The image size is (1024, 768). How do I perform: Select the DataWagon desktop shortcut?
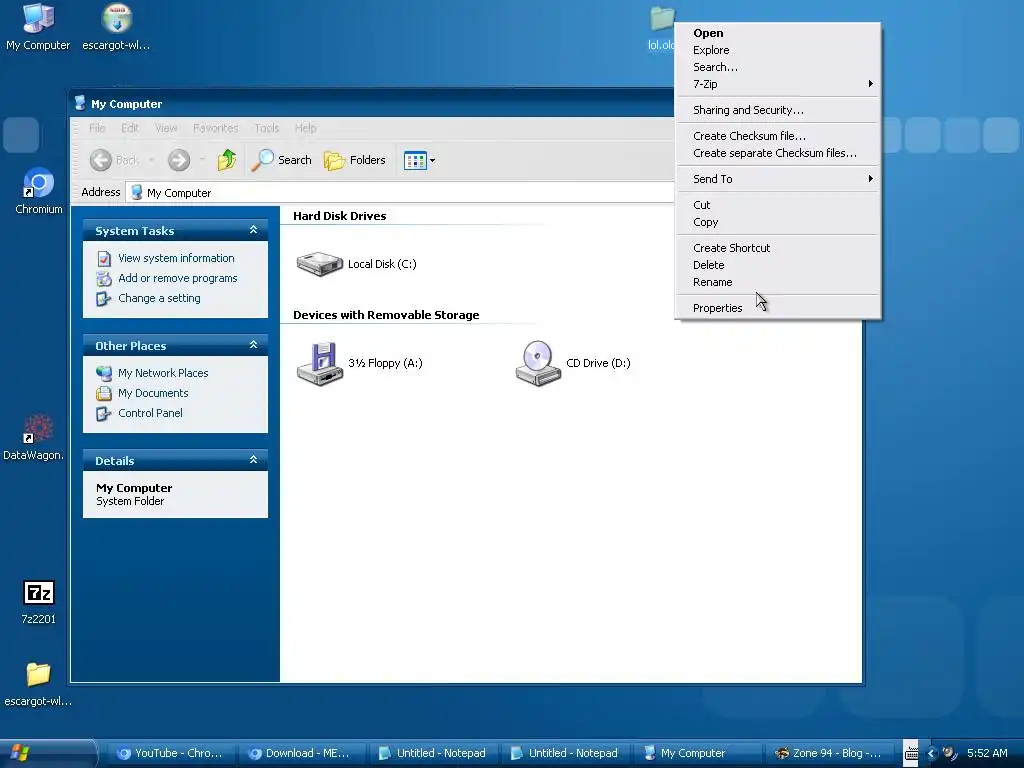(x=33, y=437)
